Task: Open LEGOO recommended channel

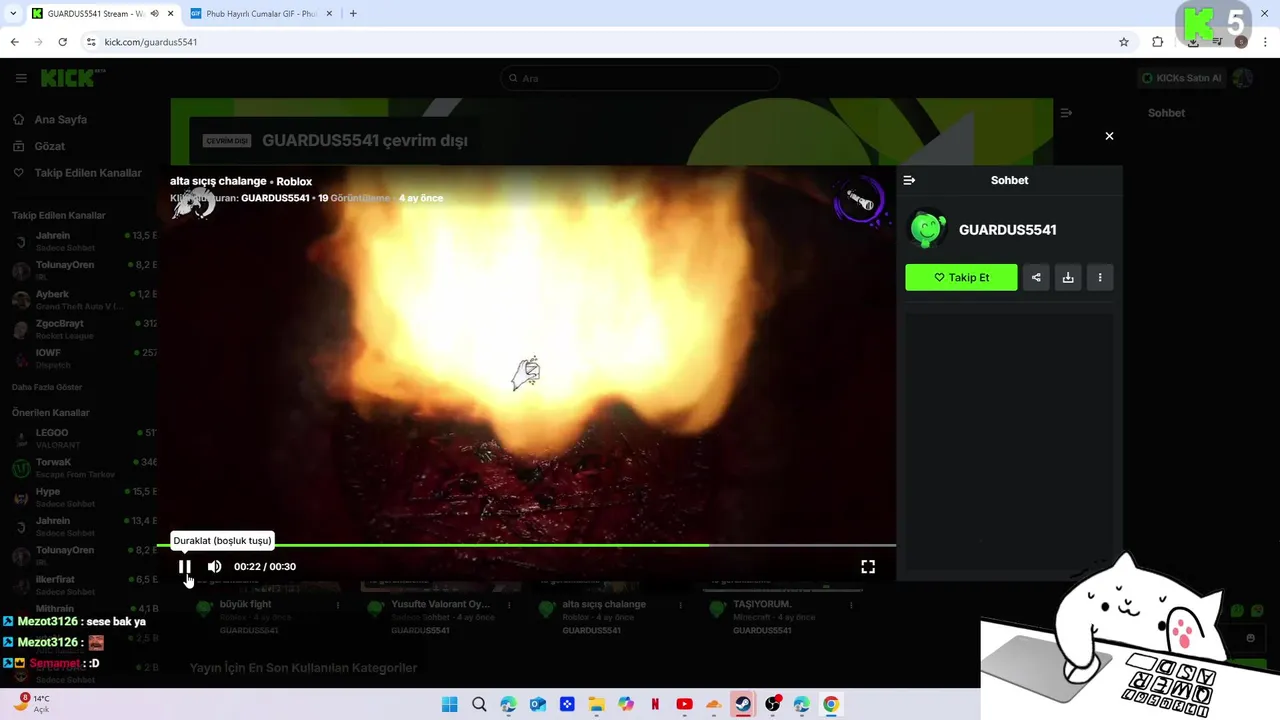Action: tap(82, 438)
